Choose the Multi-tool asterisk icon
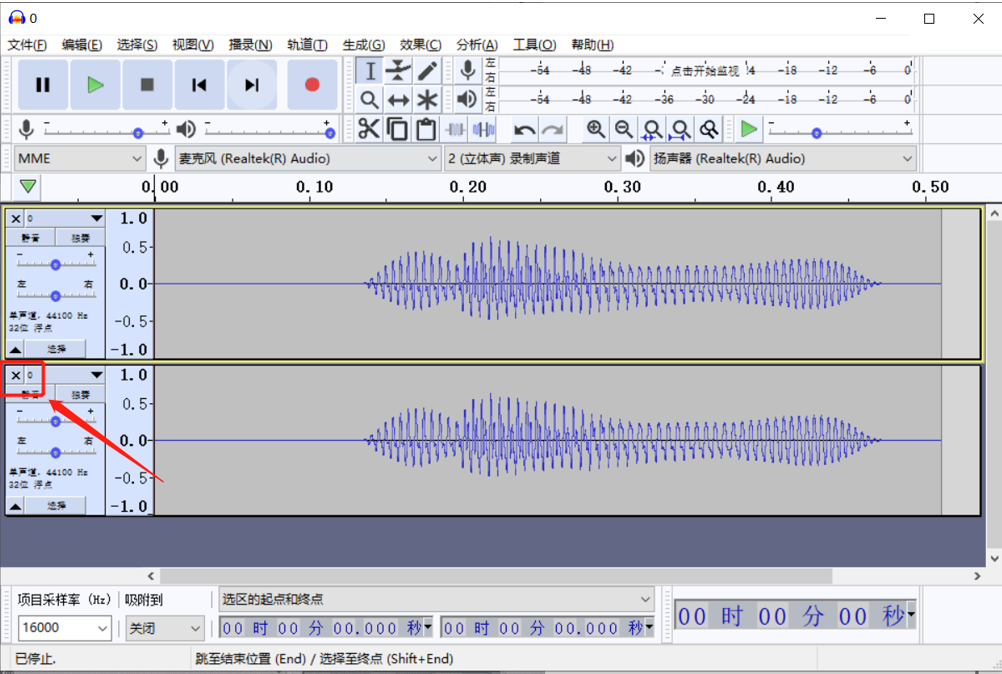The height and width of the screenshot is (674, 1002). tap(427, 100)
